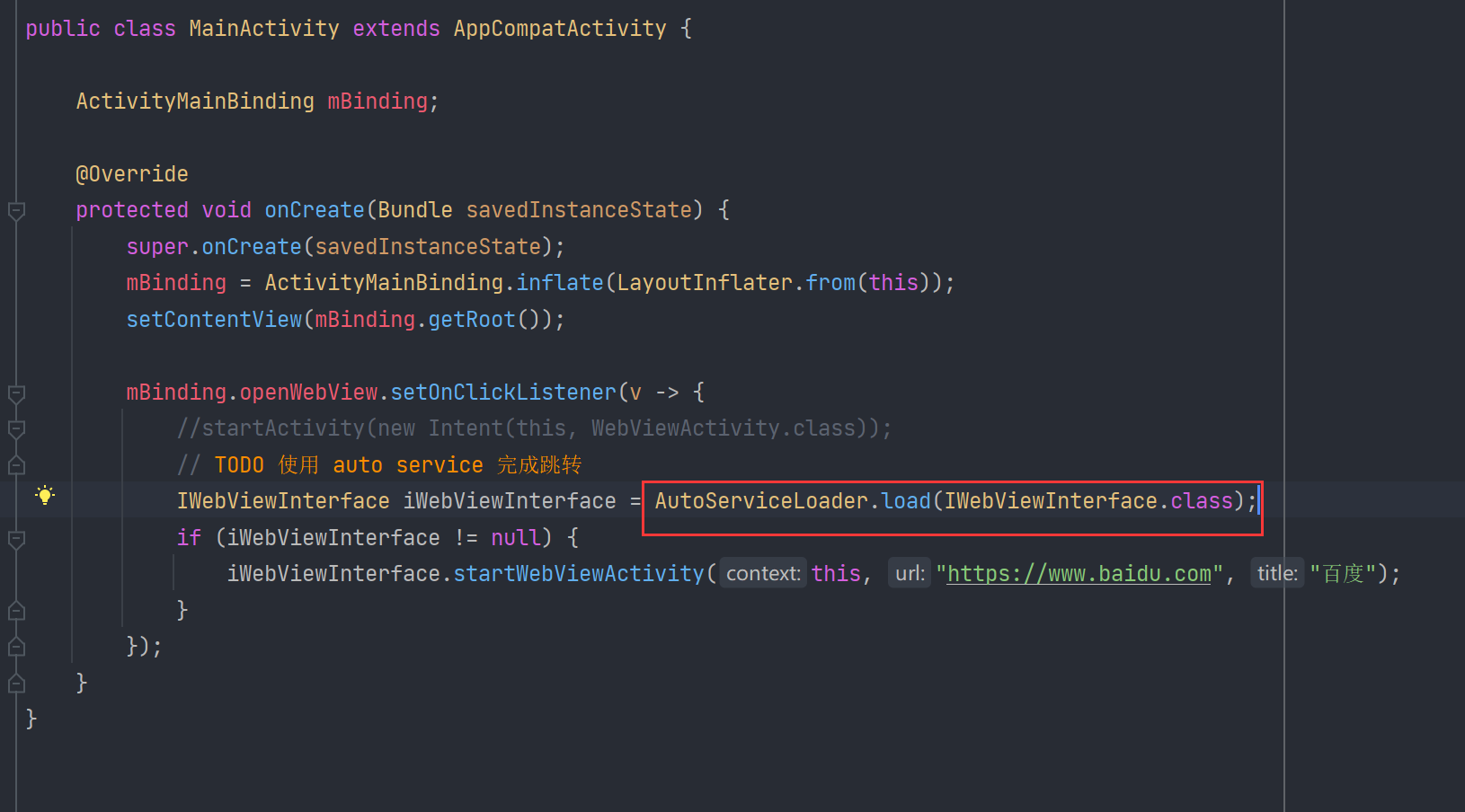Click the null keyword in the if condition
Screen dimensions: 1465x812
[x=515, y=537]
